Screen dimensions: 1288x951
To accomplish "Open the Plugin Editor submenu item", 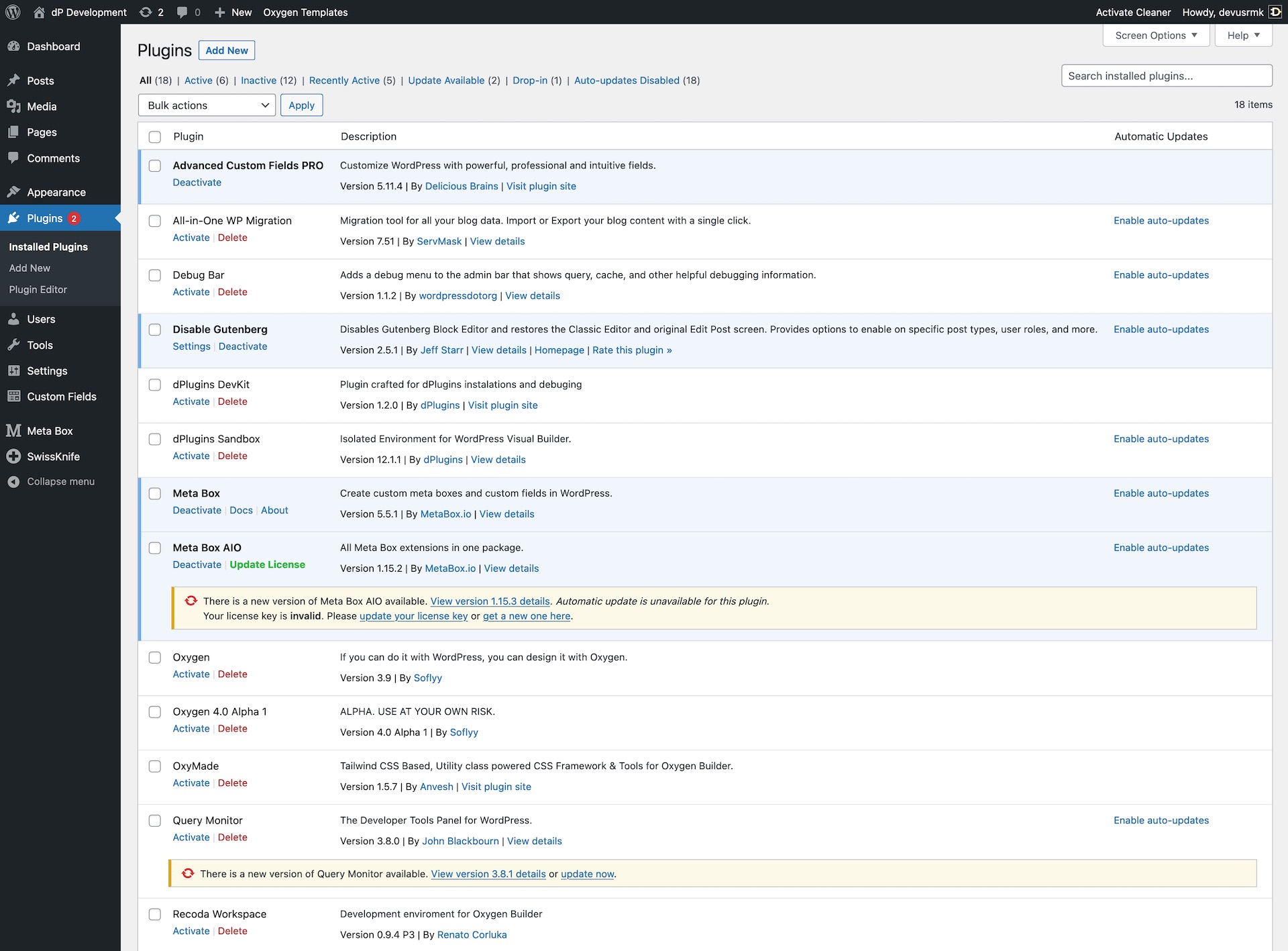I will tap(38, 289).
